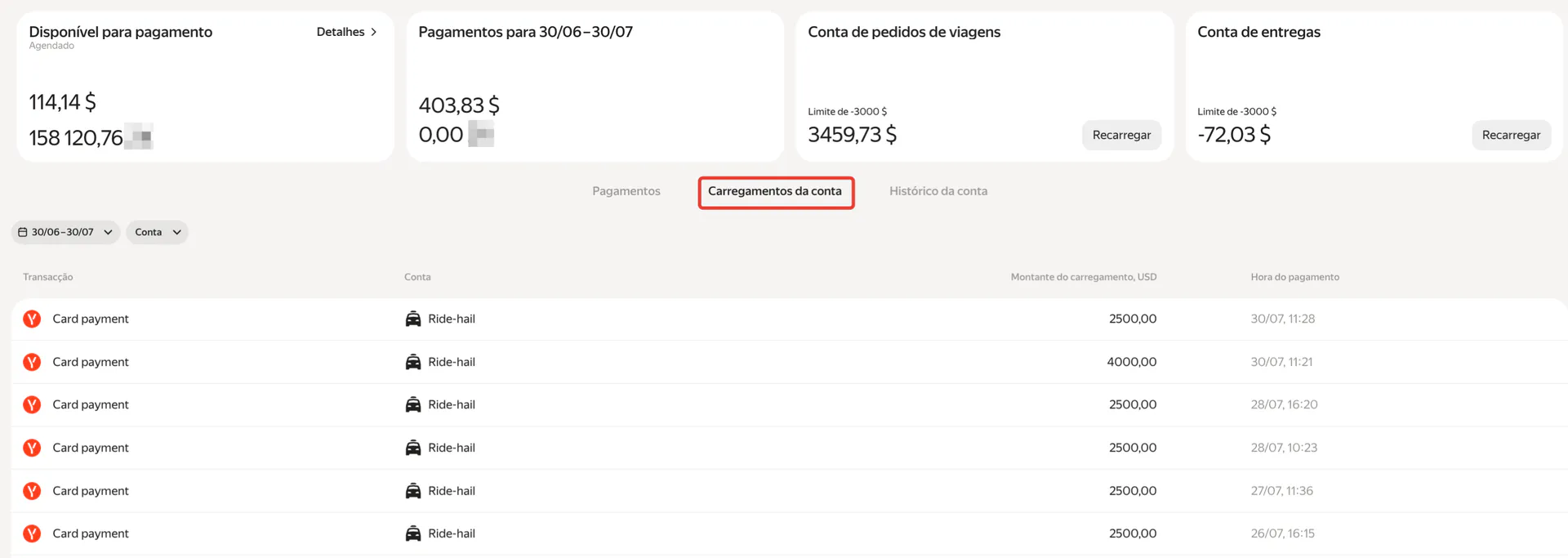Click taxi icon in 28/07, 16:20 row
Image resolution: width=1568 pixels, height=558 pixels.
click(413, 404)
